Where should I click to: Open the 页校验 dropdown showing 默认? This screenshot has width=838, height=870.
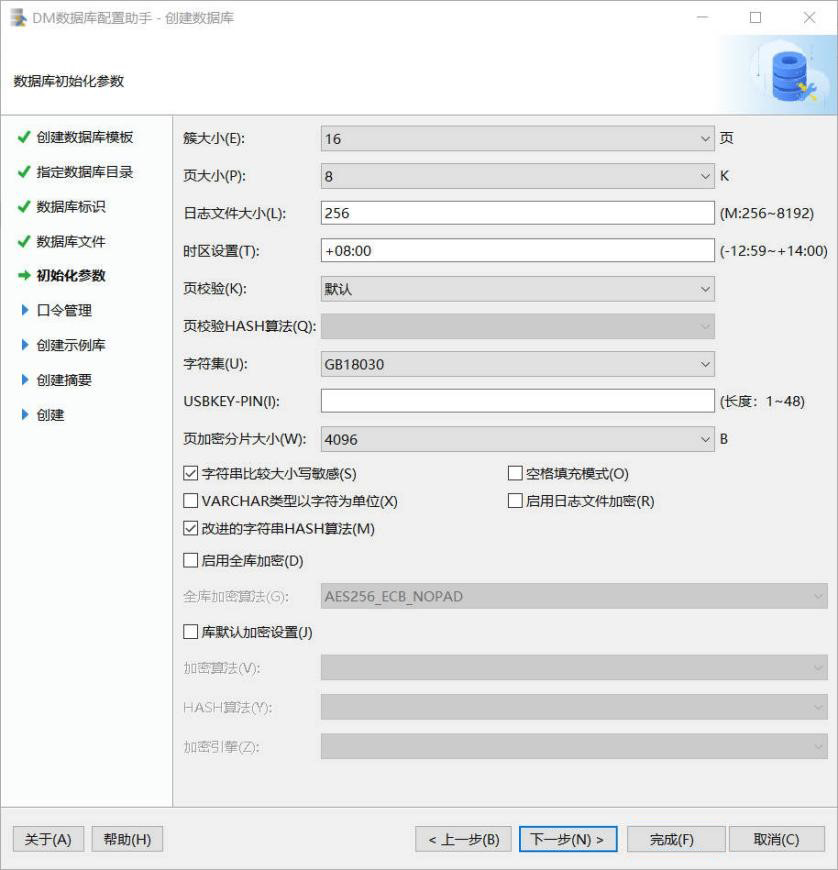point(517,290)
